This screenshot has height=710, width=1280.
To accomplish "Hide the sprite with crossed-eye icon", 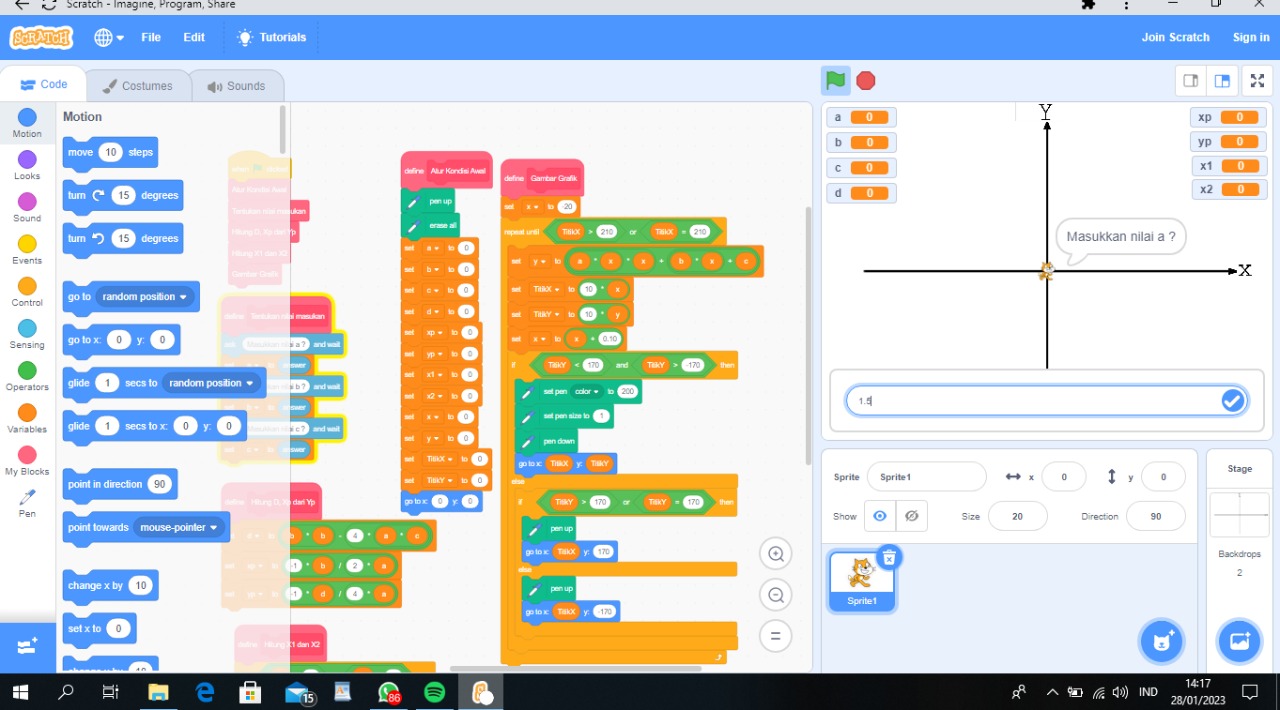I will point(911,516).
